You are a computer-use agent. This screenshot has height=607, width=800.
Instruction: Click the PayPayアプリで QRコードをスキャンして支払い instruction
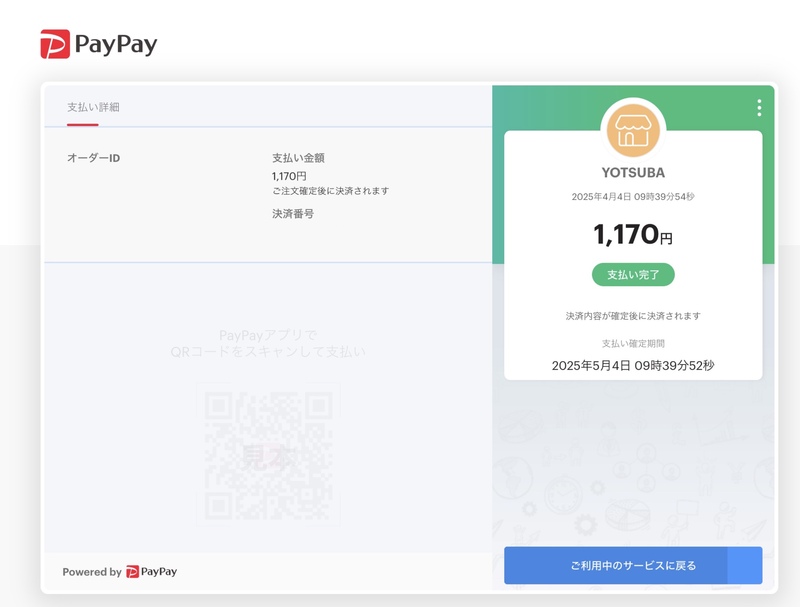[x=268, y=343]
